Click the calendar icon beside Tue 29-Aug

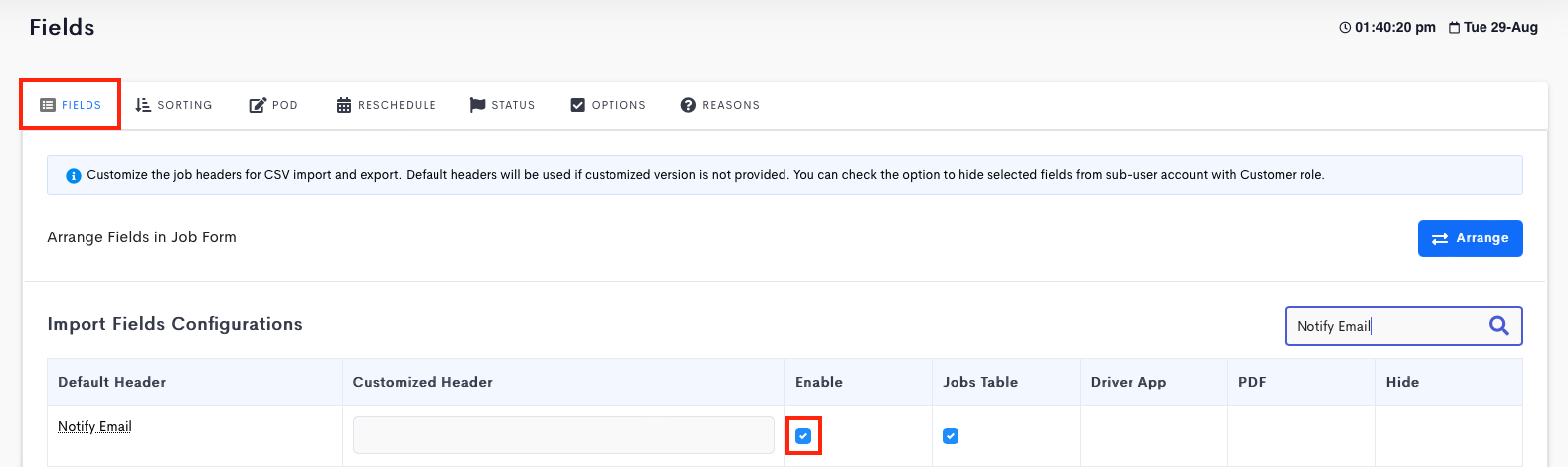pos(1455,28)
